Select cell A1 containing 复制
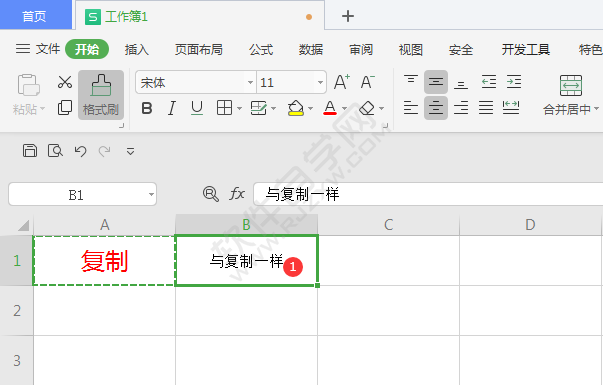 pos(104,261)
